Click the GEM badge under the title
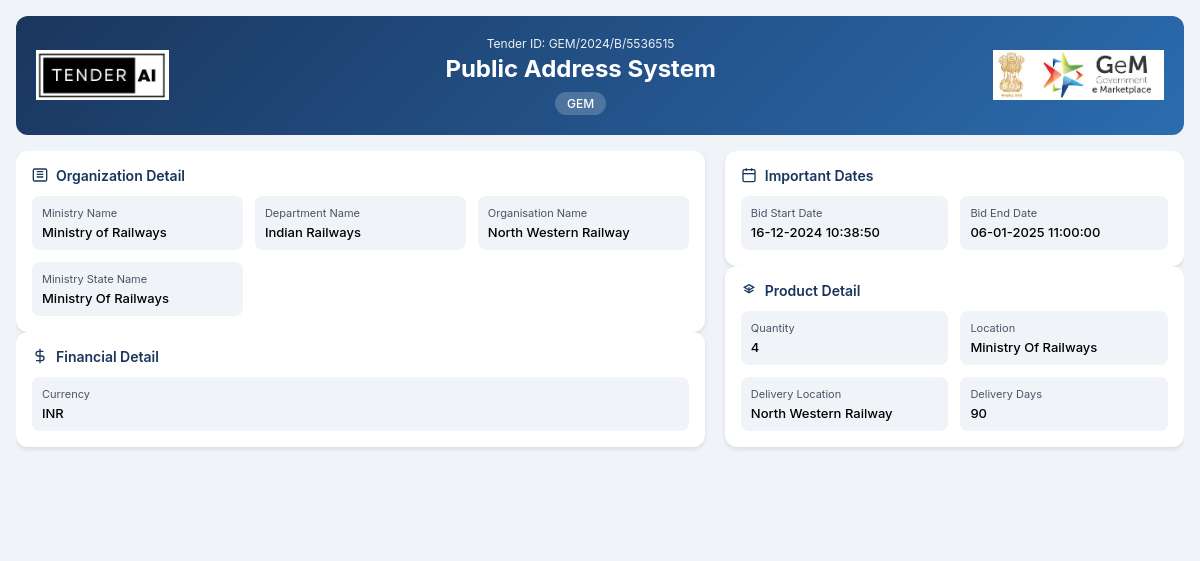Image resolution: width=1200 pixels, height=561 pixels. coord(580,103)
